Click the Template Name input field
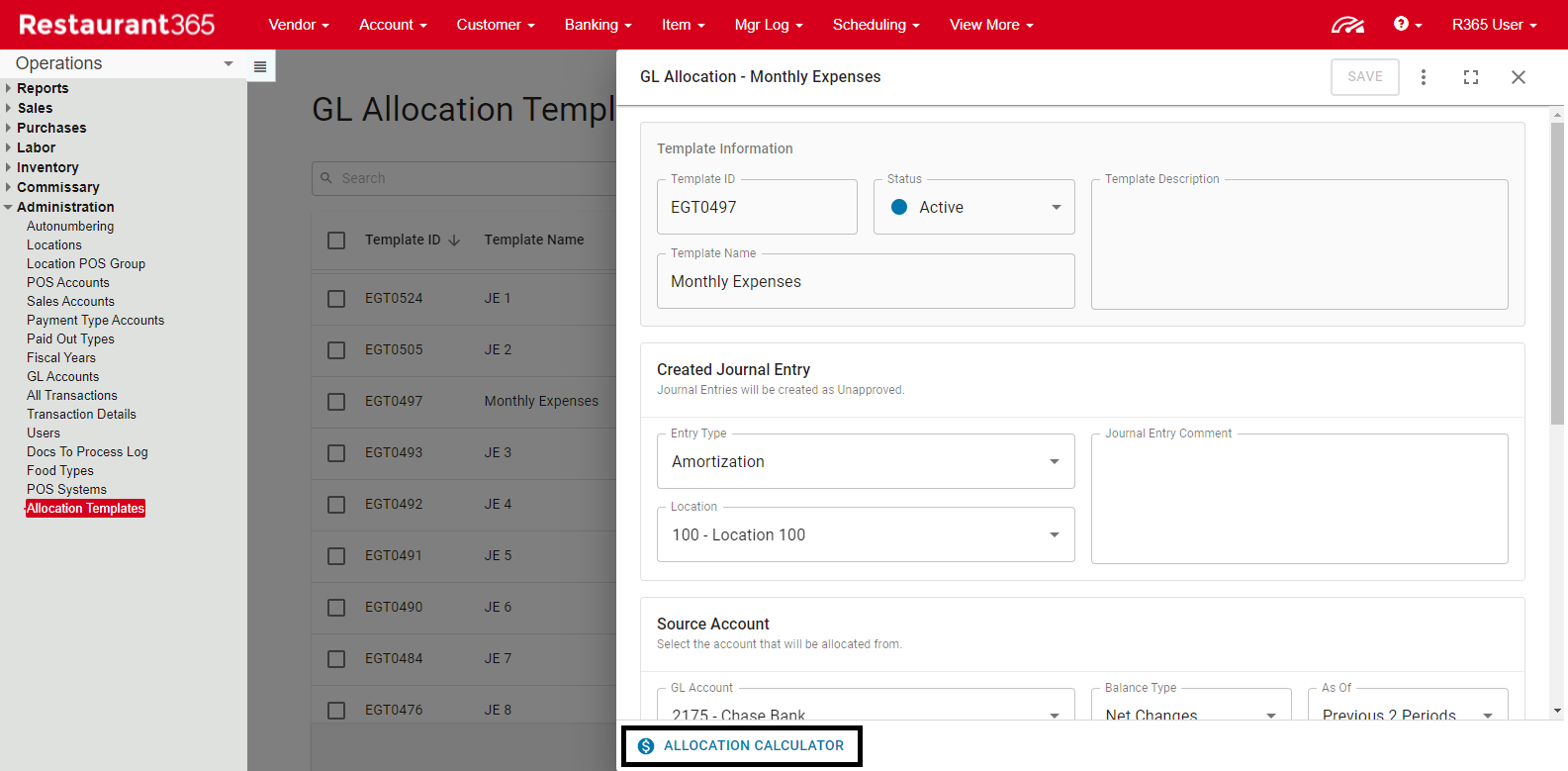Viewport: 1568px width, 771px height. tap(866, 281)
